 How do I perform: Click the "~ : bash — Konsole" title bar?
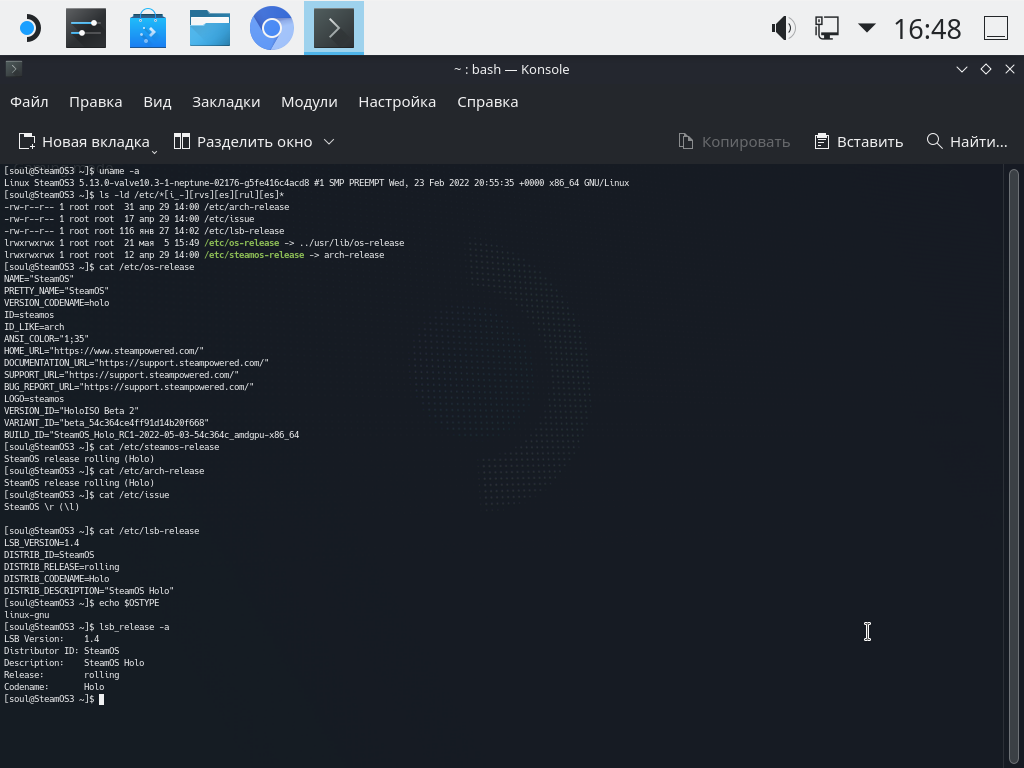pyautogui.click(x=511, y=69)
